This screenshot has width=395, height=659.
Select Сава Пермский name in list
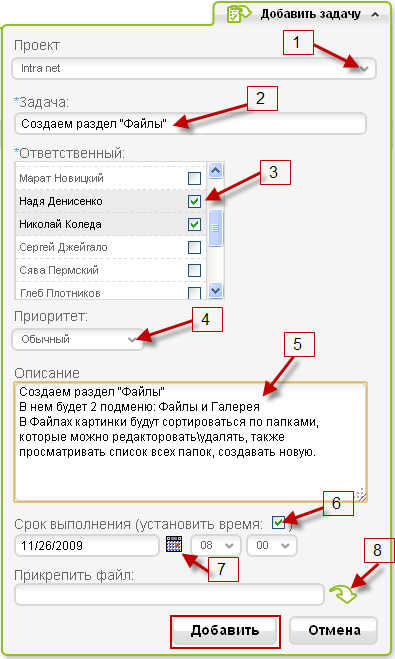coord(59,270)
